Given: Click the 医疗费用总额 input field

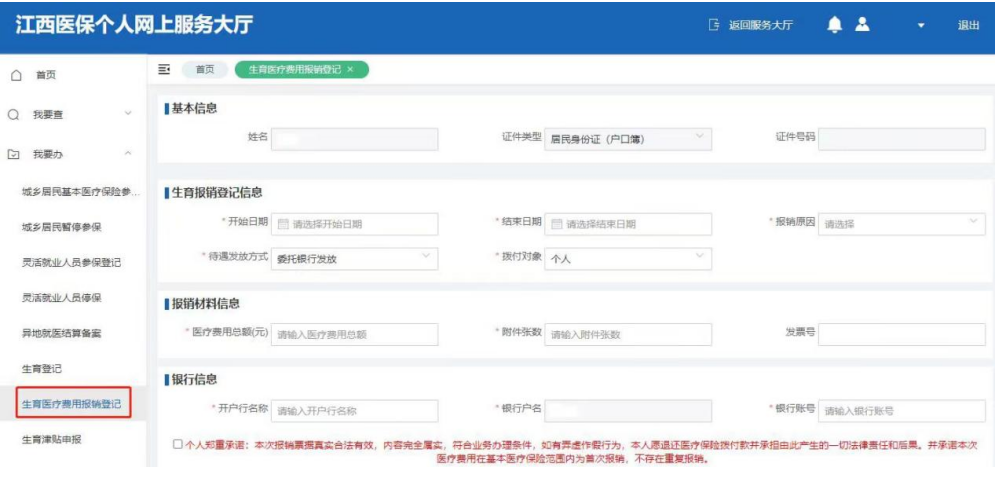Looking at the screenshot, I should 354,334.
